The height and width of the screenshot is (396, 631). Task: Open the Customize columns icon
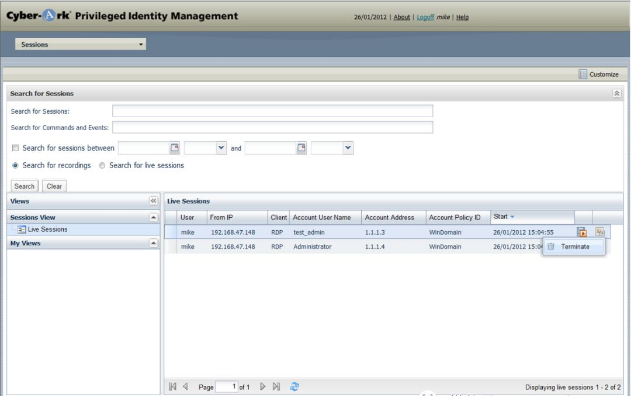(582, 74)
